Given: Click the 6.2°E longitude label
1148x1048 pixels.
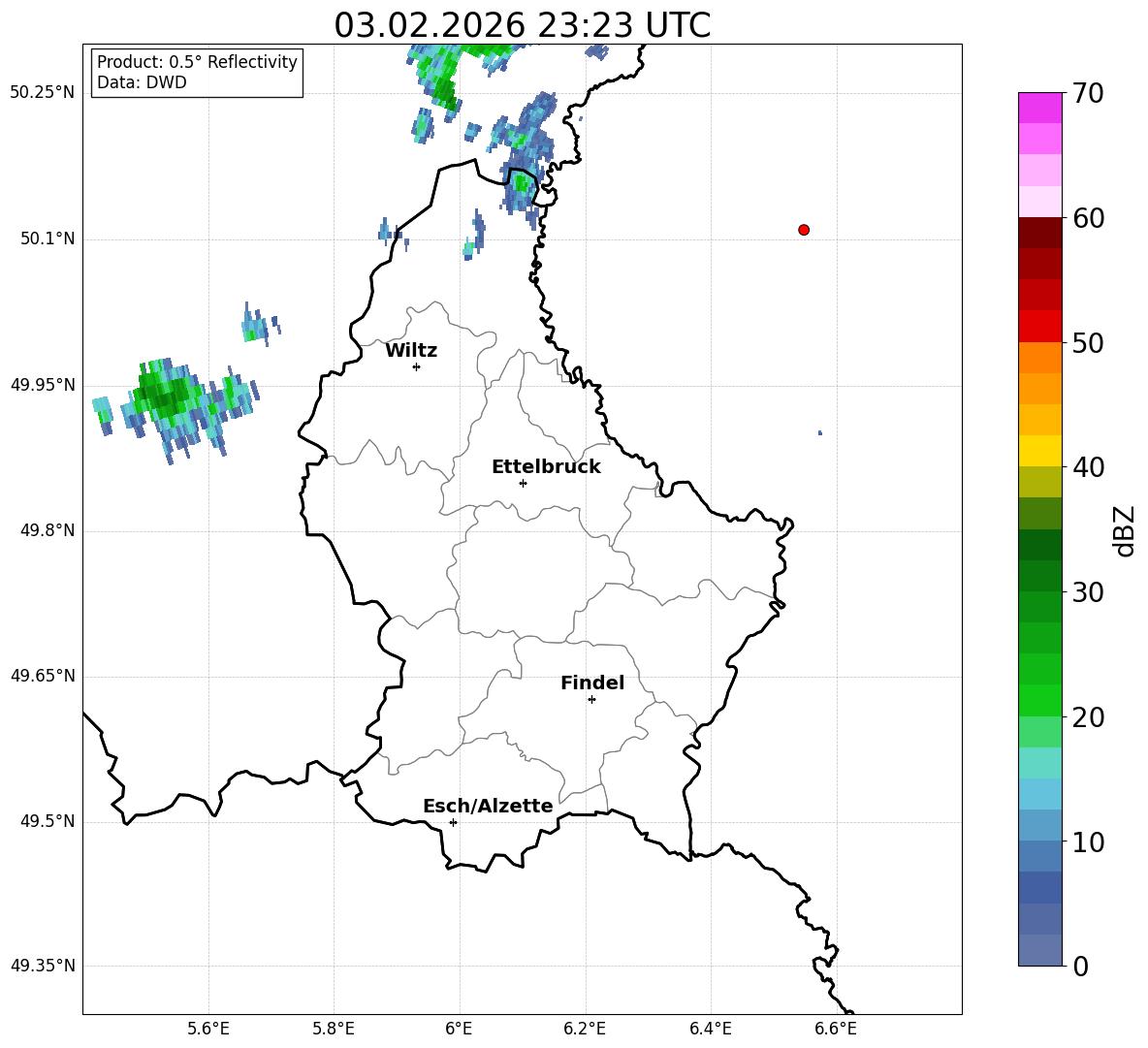Looking at the screenshot, I should pyautogui.click(x=585, y=1029).
